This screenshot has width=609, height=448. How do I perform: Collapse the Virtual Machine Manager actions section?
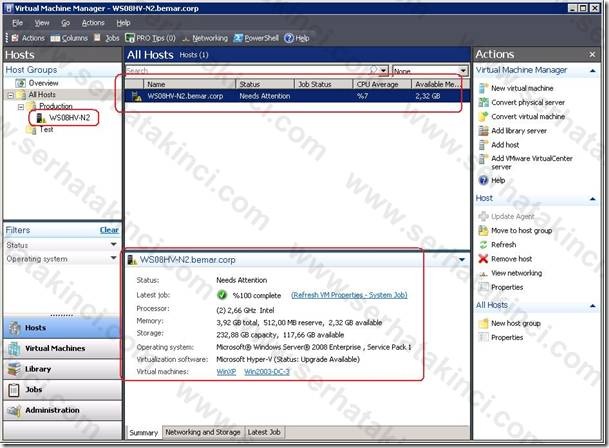[x=593, y=71]
